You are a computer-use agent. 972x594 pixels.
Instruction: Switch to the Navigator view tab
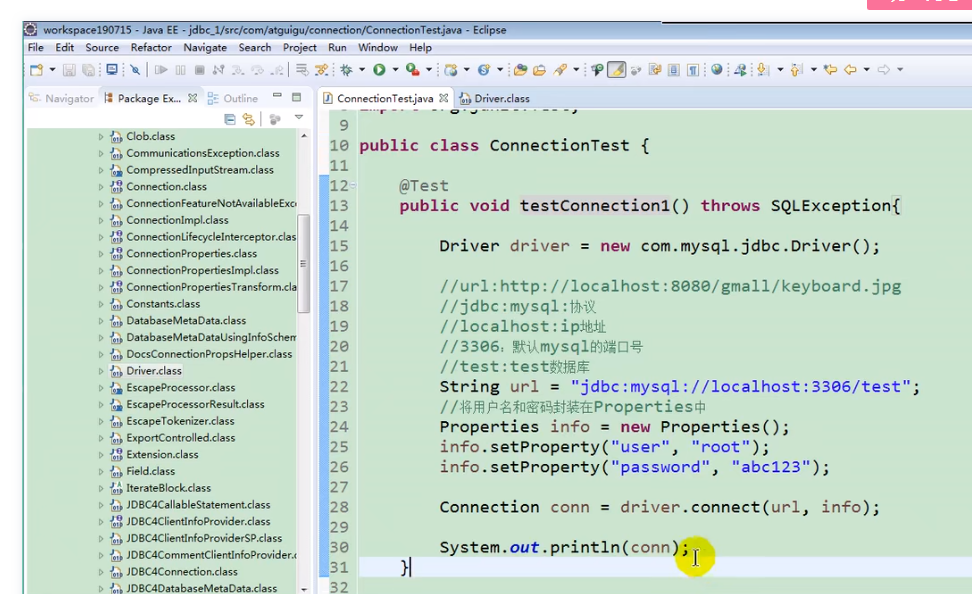(61, 99)
